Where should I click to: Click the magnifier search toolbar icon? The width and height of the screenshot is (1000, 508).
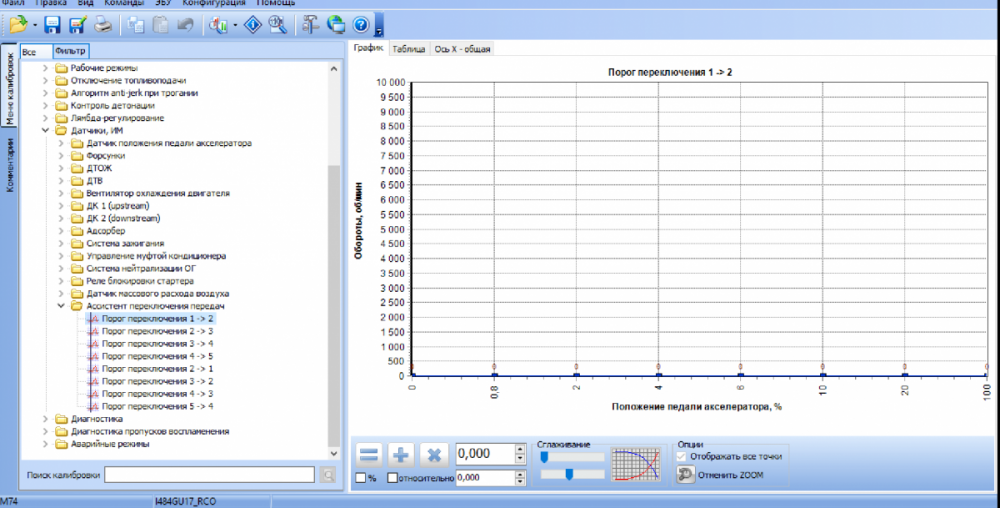(x=279, y=25)
